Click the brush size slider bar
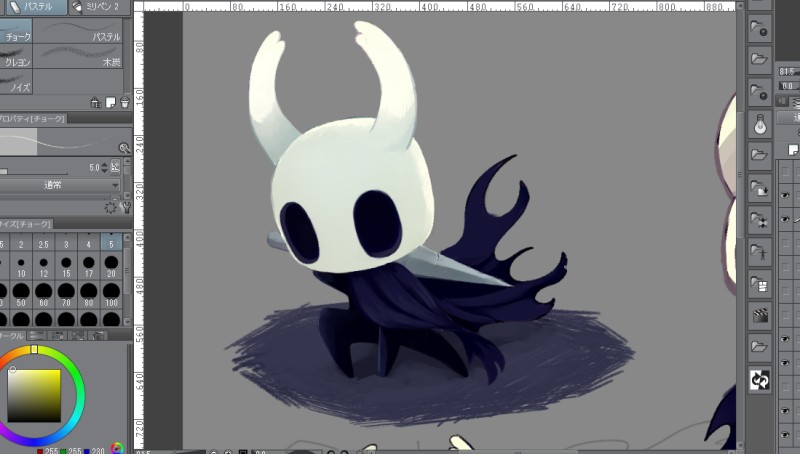The image size is (800, 454). click(x=34, y=172)
